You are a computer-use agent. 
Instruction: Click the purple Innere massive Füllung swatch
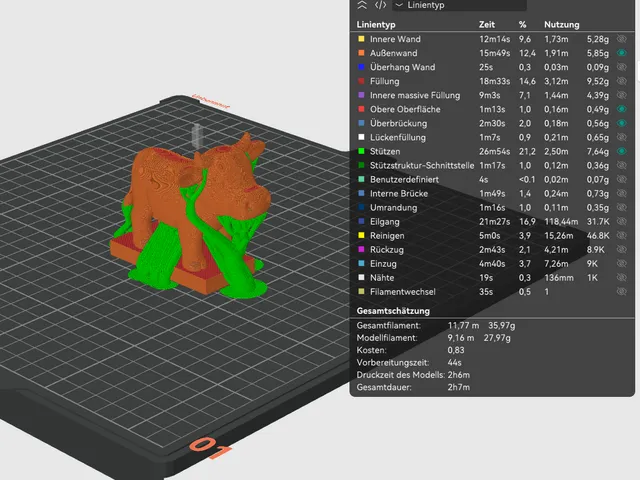click(361, 95)
